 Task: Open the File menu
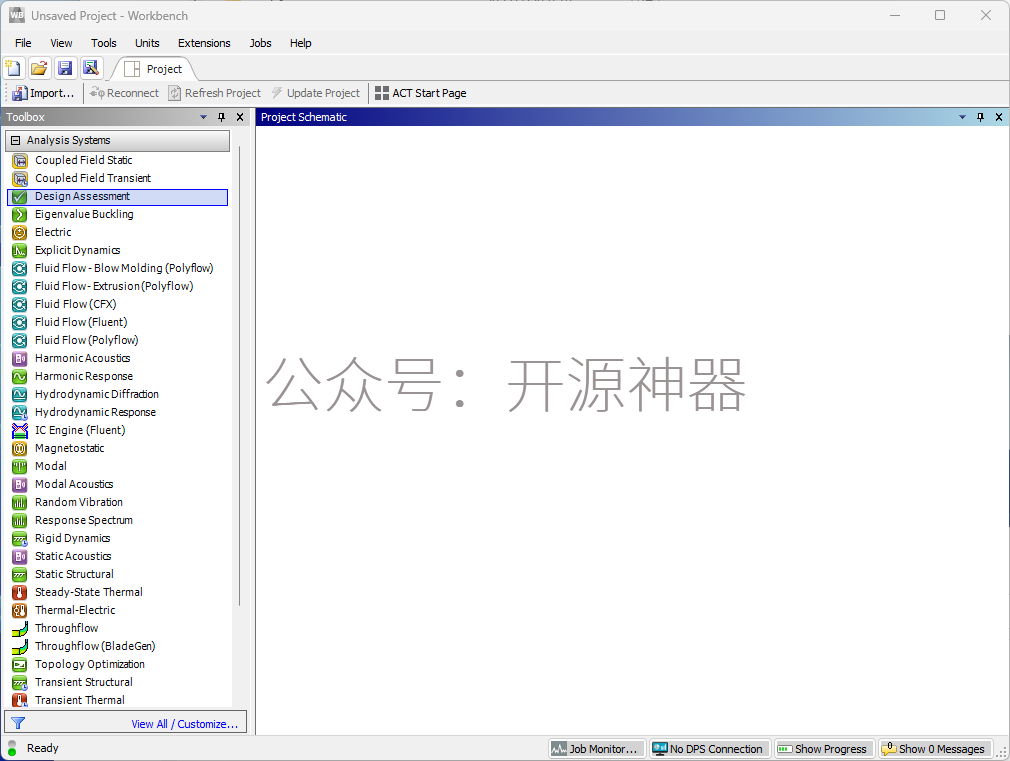point(23,43)
